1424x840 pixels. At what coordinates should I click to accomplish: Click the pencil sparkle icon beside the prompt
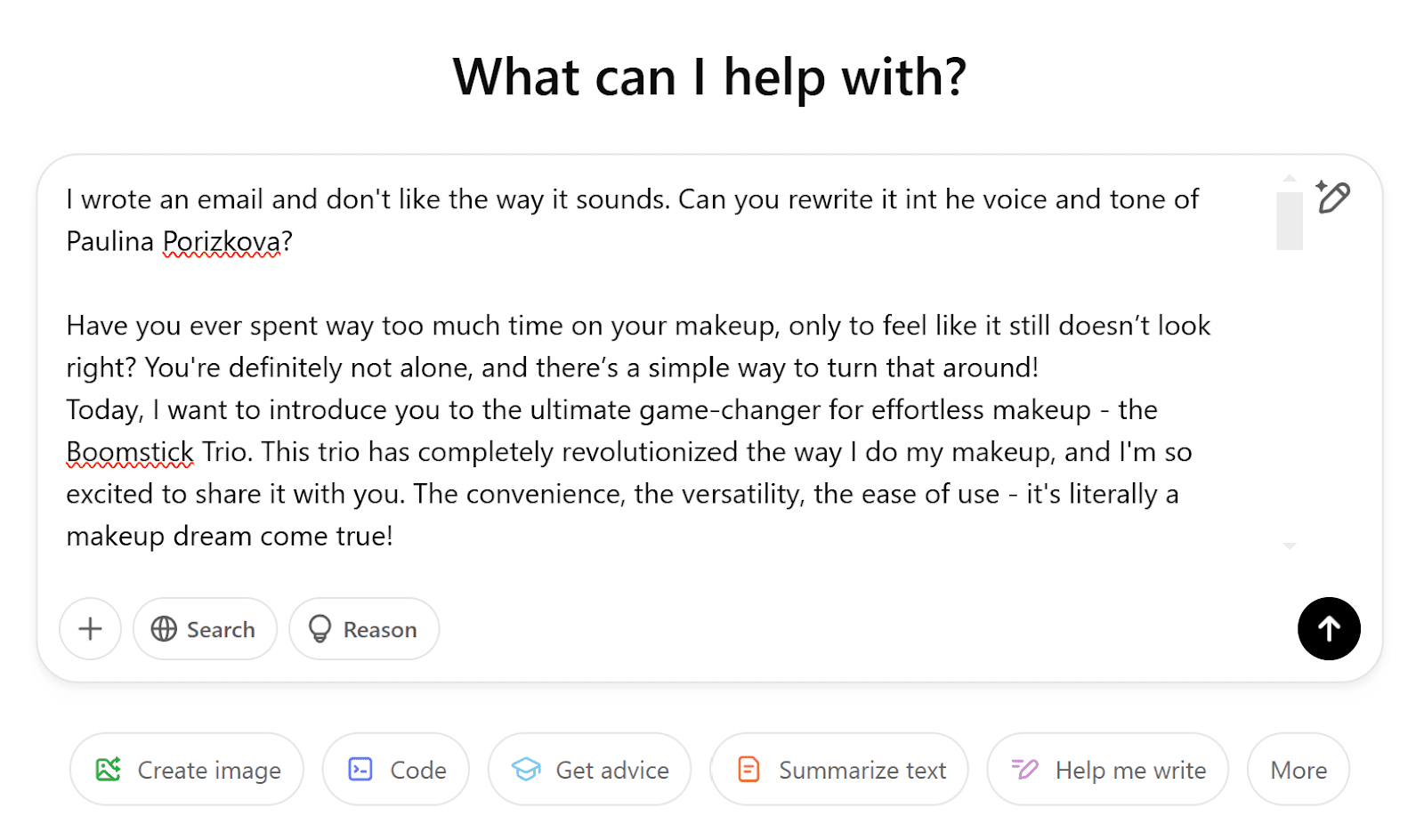click(1332, 198)
